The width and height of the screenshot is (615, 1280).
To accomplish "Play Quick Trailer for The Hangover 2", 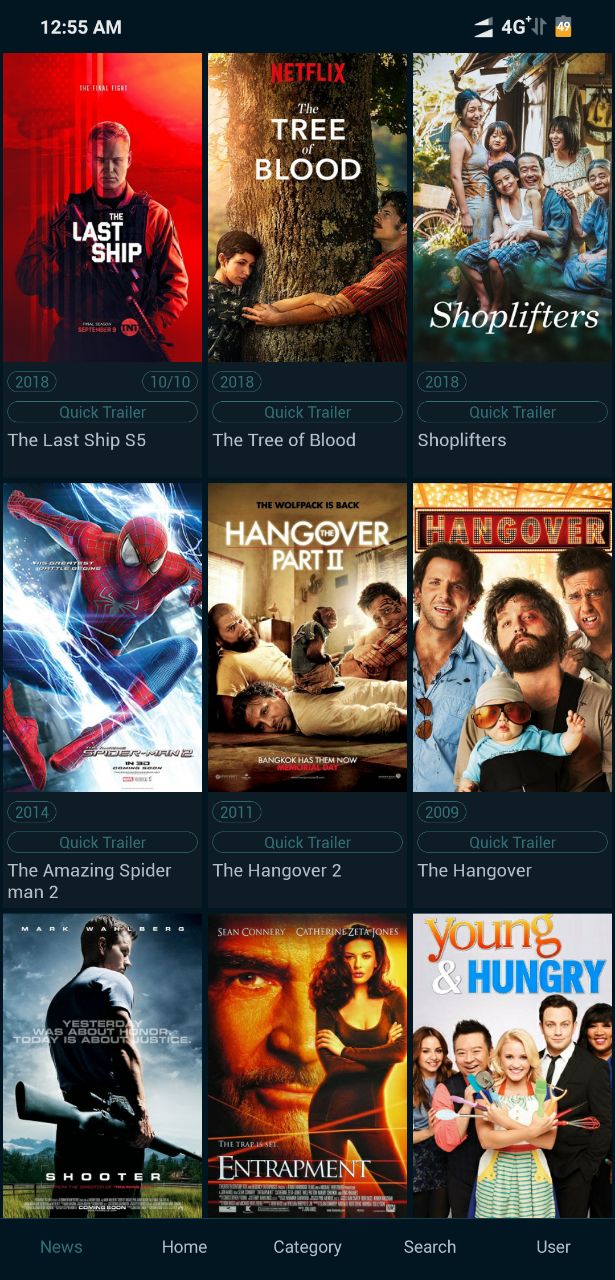I will click(307, 842).
